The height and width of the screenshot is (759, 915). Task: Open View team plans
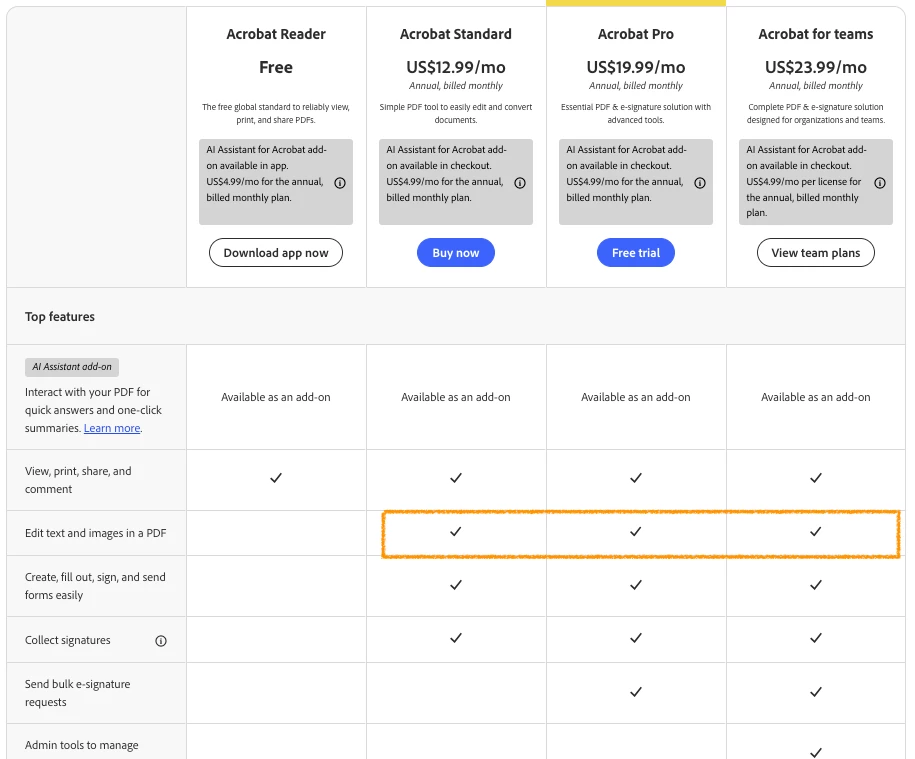coord(815,253)
